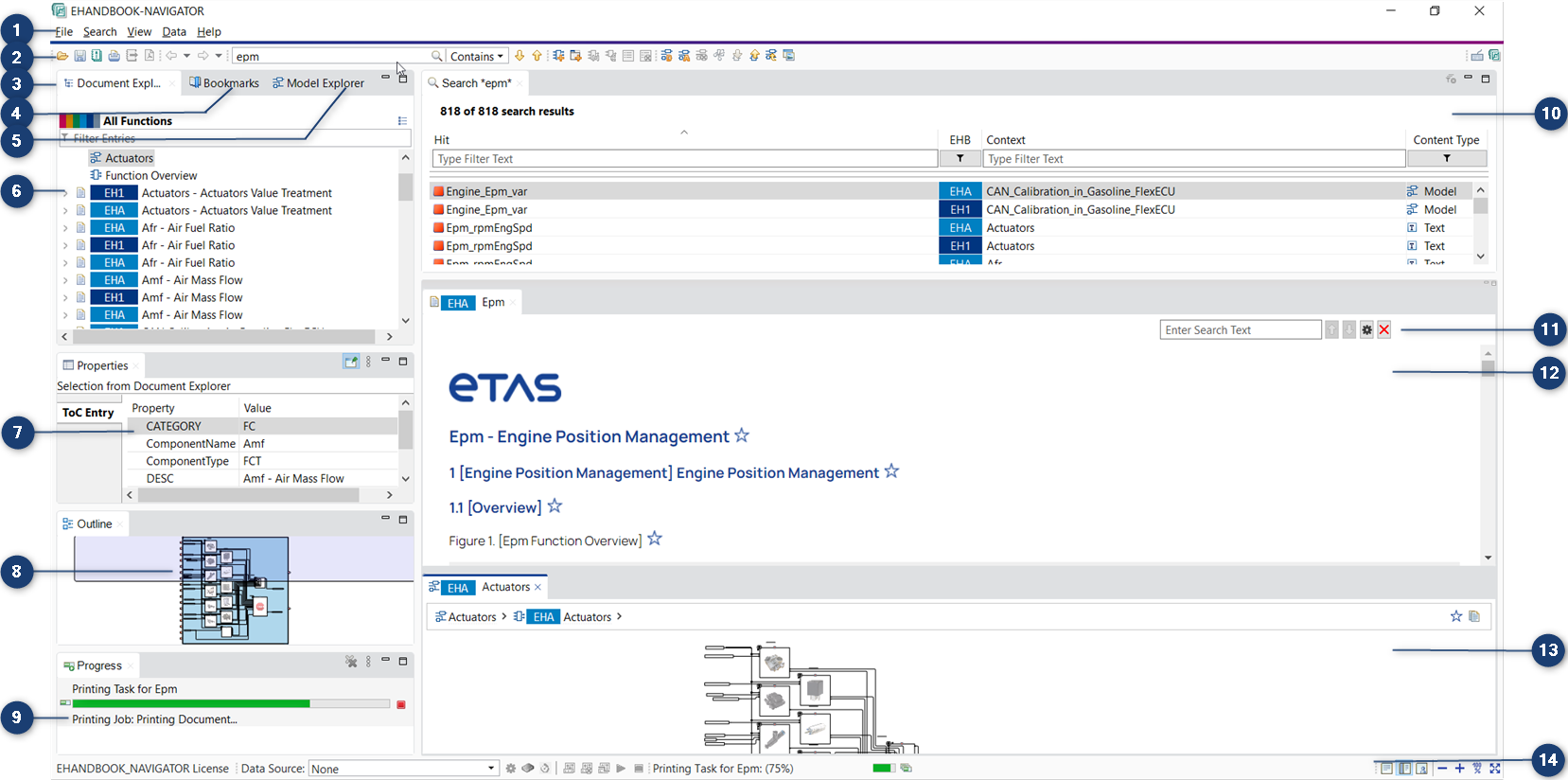
Task: Click the print icon in the toolbar
Action: 114,56
